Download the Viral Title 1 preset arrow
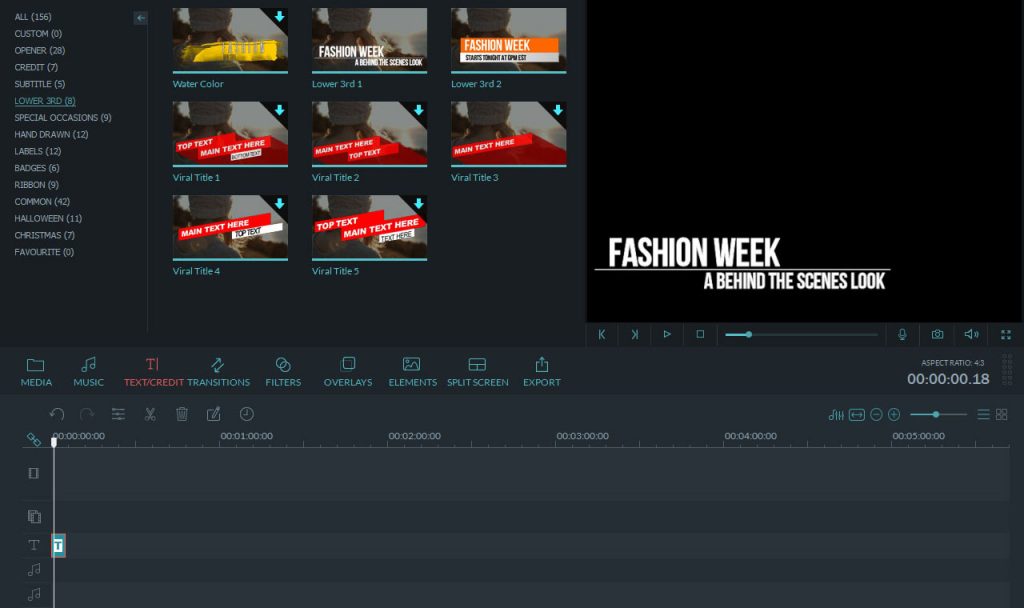Image resolution: width=1024 pixels, height=608 pixels. (x=280, y=110)
